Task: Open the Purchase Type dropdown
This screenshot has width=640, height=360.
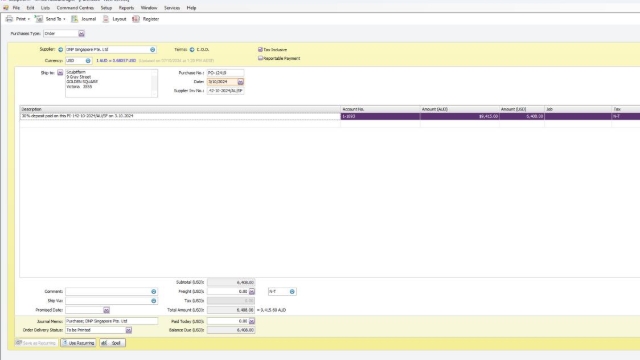Action: click(81, 33)
